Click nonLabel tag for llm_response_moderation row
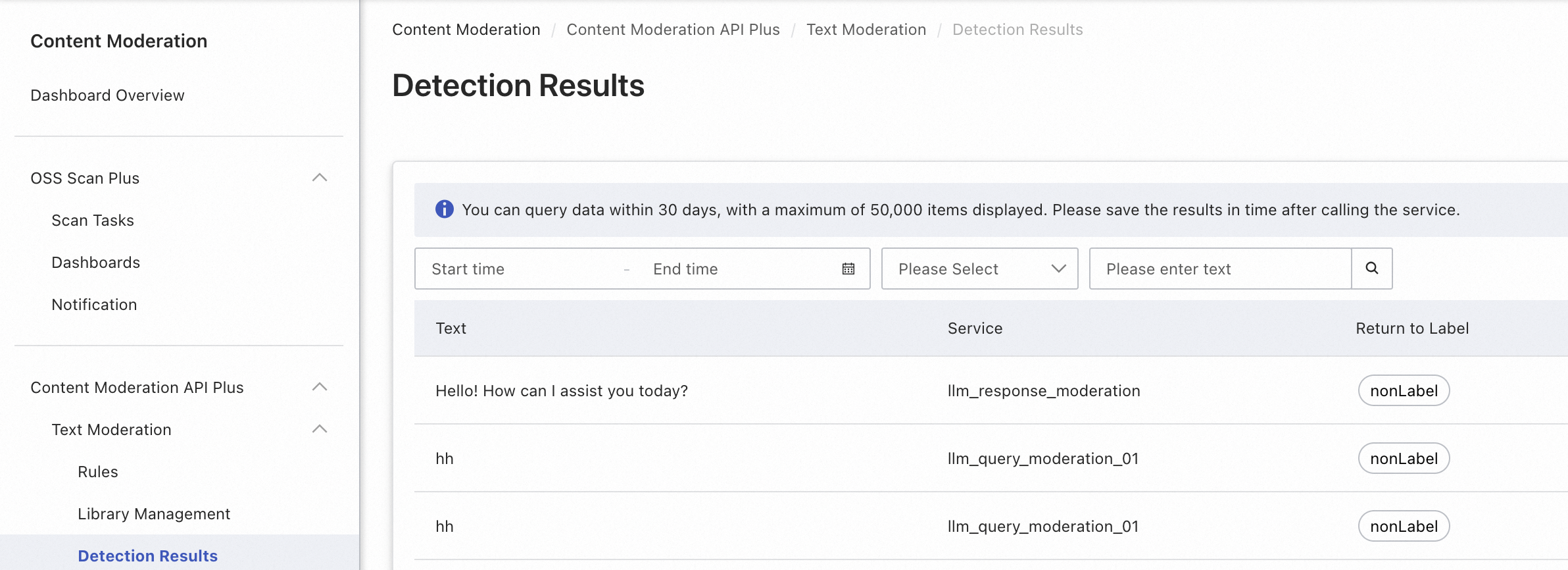This screenshot has width=1568, height=570. point(1404,391)
